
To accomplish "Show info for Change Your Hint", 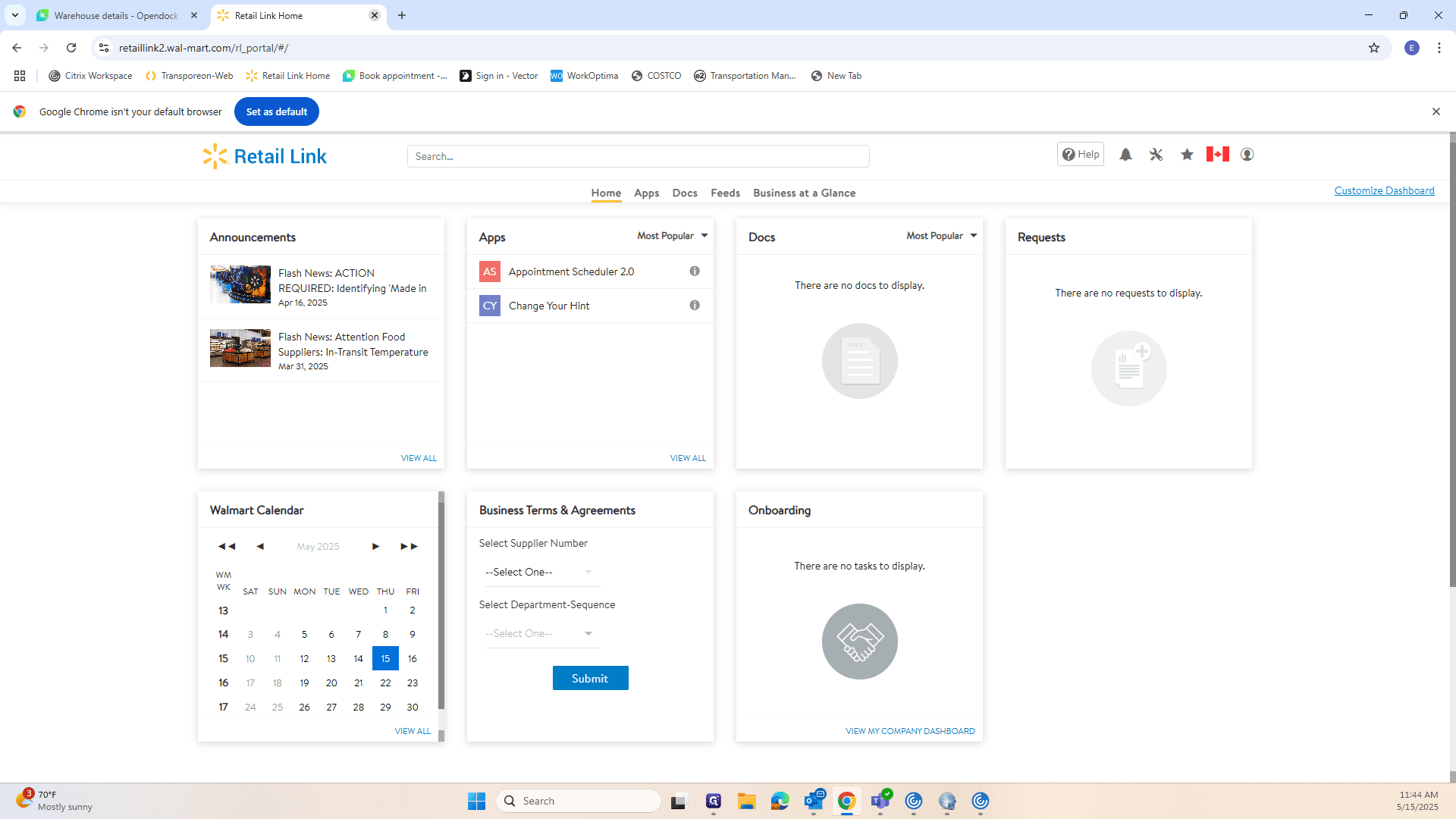I will click(695, 306).
